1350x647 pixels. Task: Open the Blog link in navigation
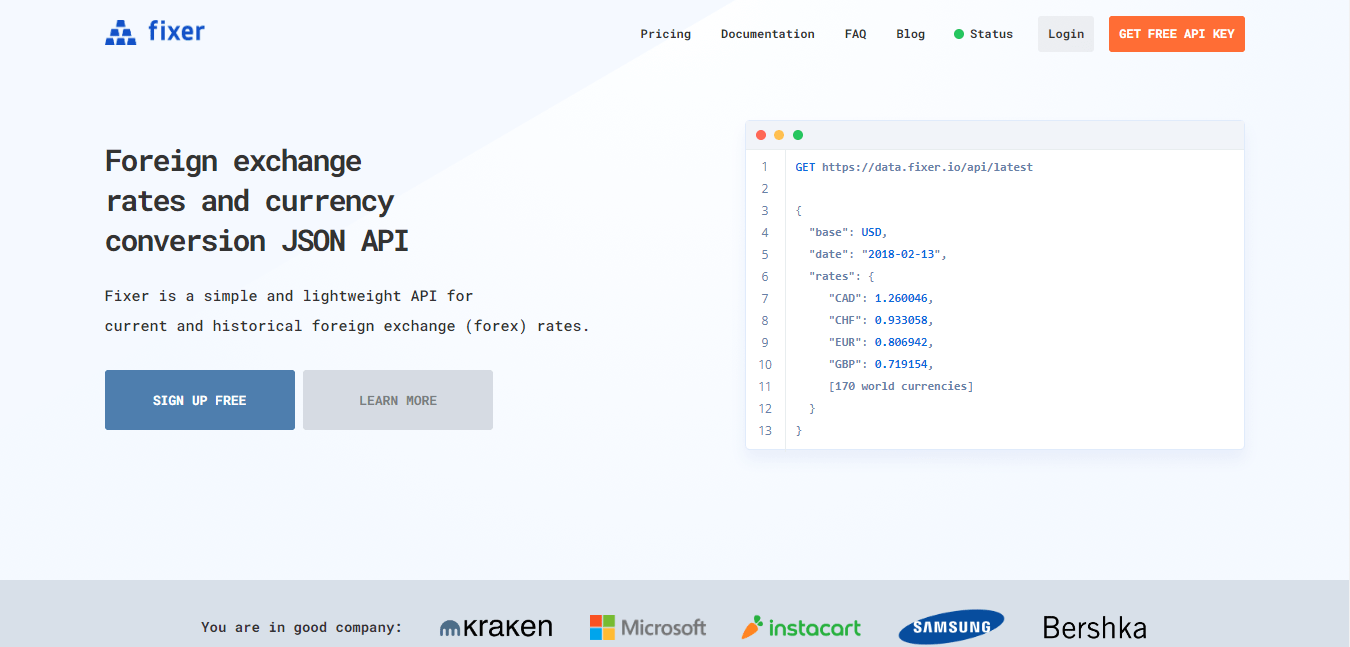point(910,34)
